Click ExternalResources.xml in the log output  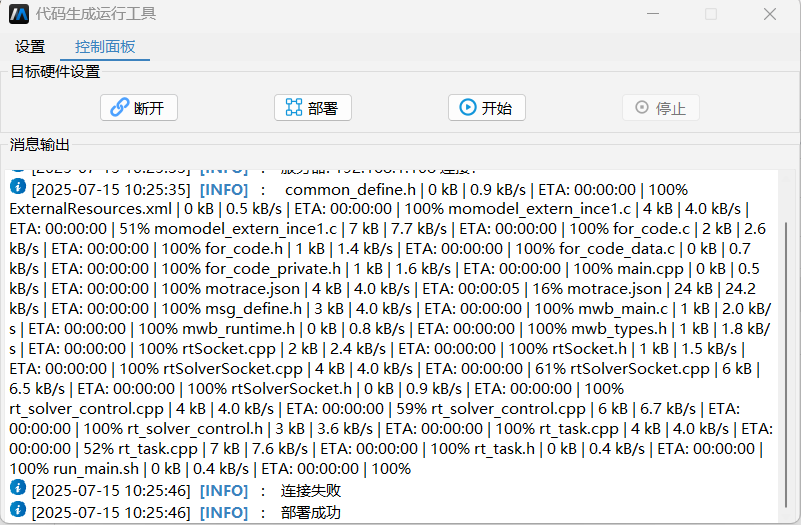click(x=91, y=209)
